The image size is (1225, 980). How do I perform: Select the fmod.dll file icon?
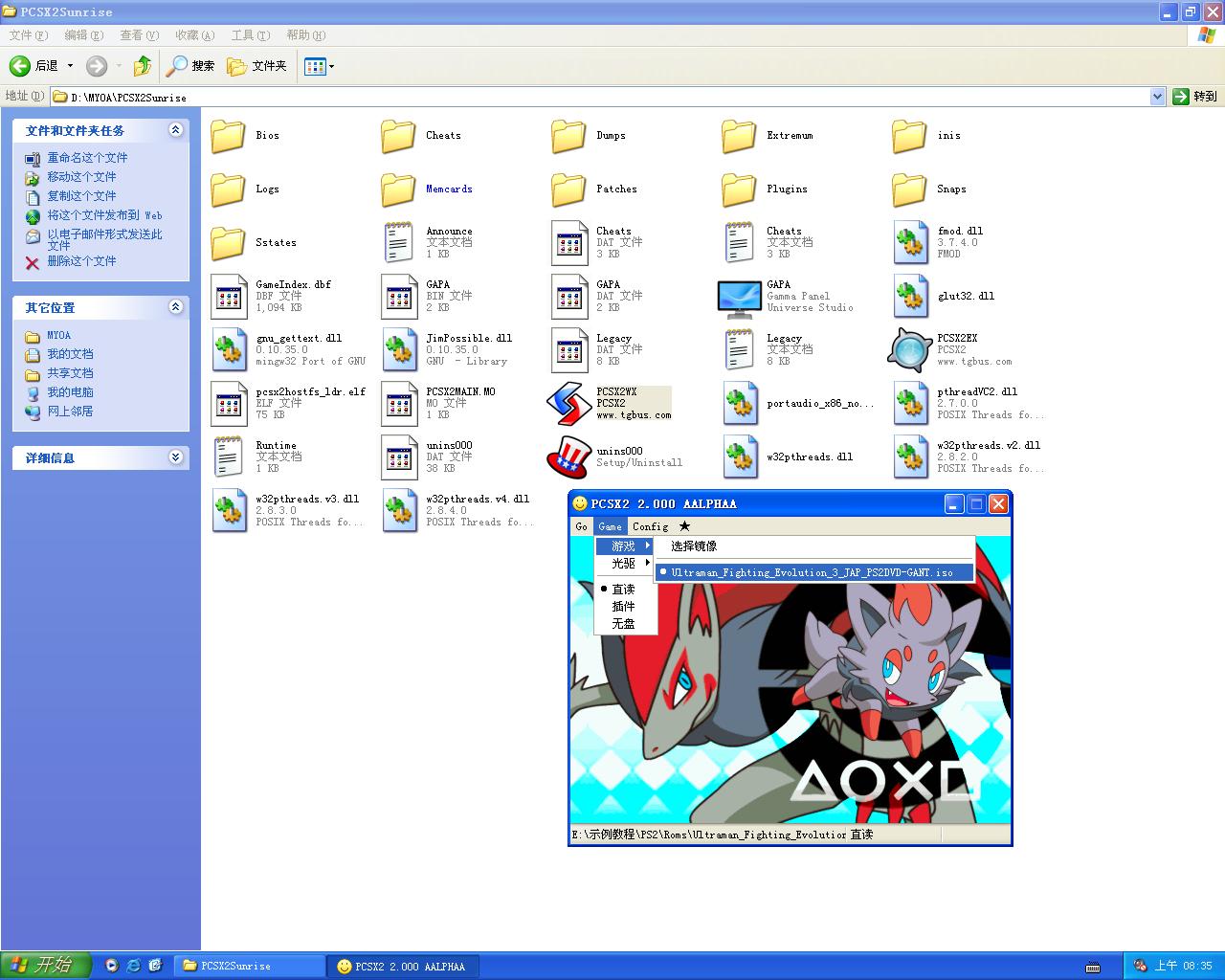tap(909, 243)
